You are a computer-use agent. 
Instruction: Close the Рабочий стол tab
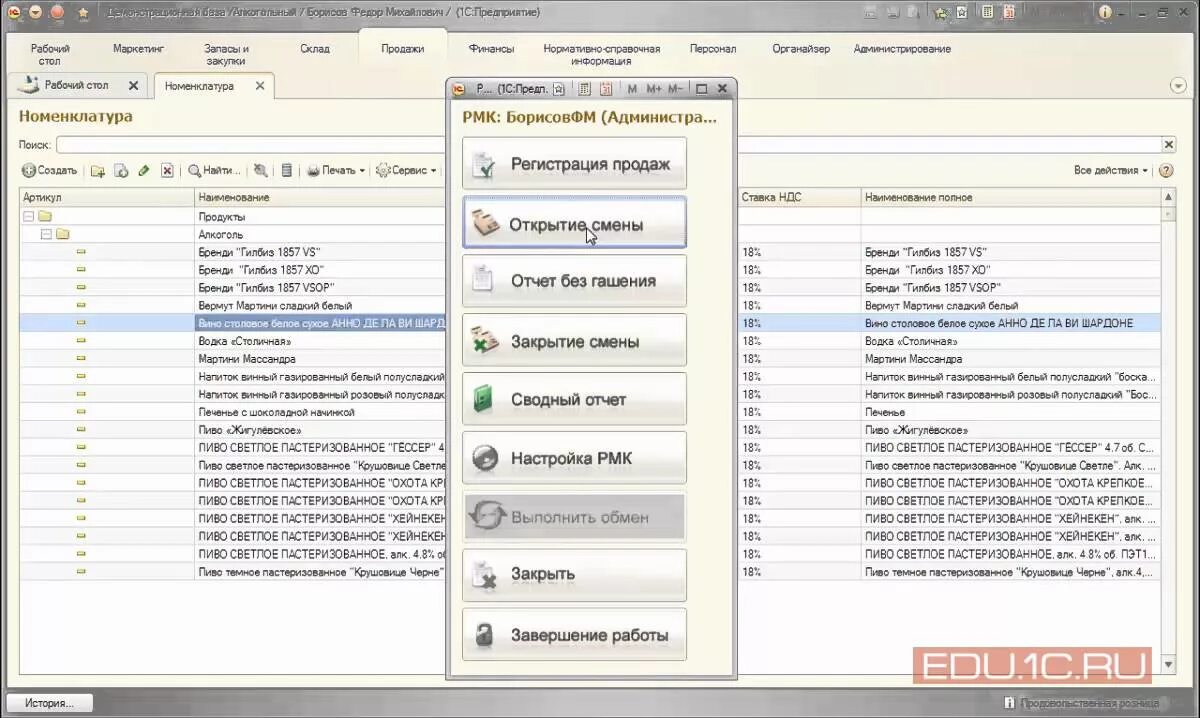(133, 86)
